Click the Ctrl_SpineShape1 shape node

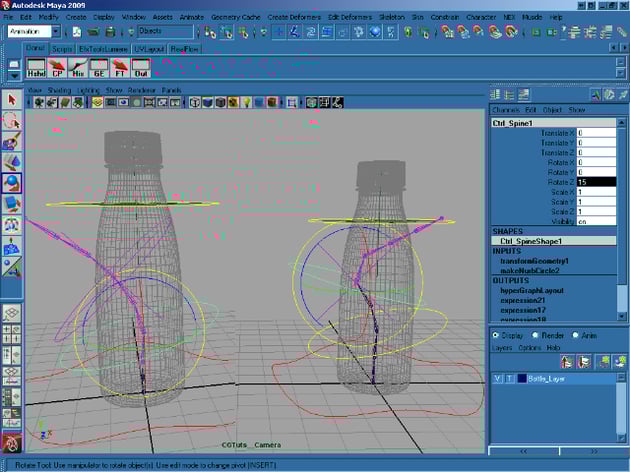point(530,241)
